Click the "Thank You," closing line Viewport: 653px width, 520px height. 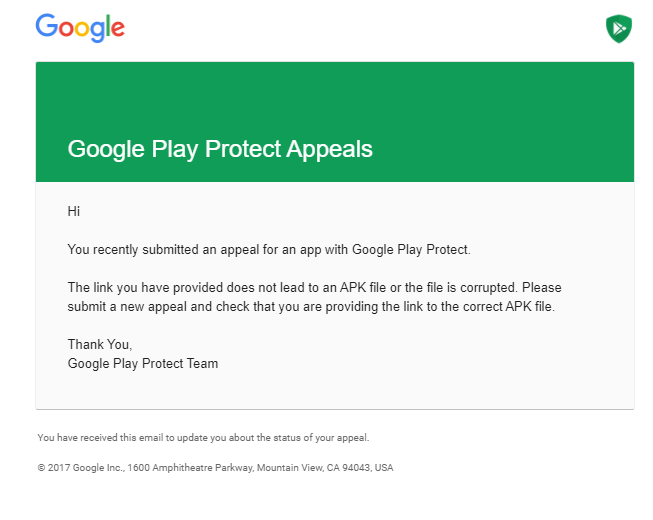tap(100, 344)
